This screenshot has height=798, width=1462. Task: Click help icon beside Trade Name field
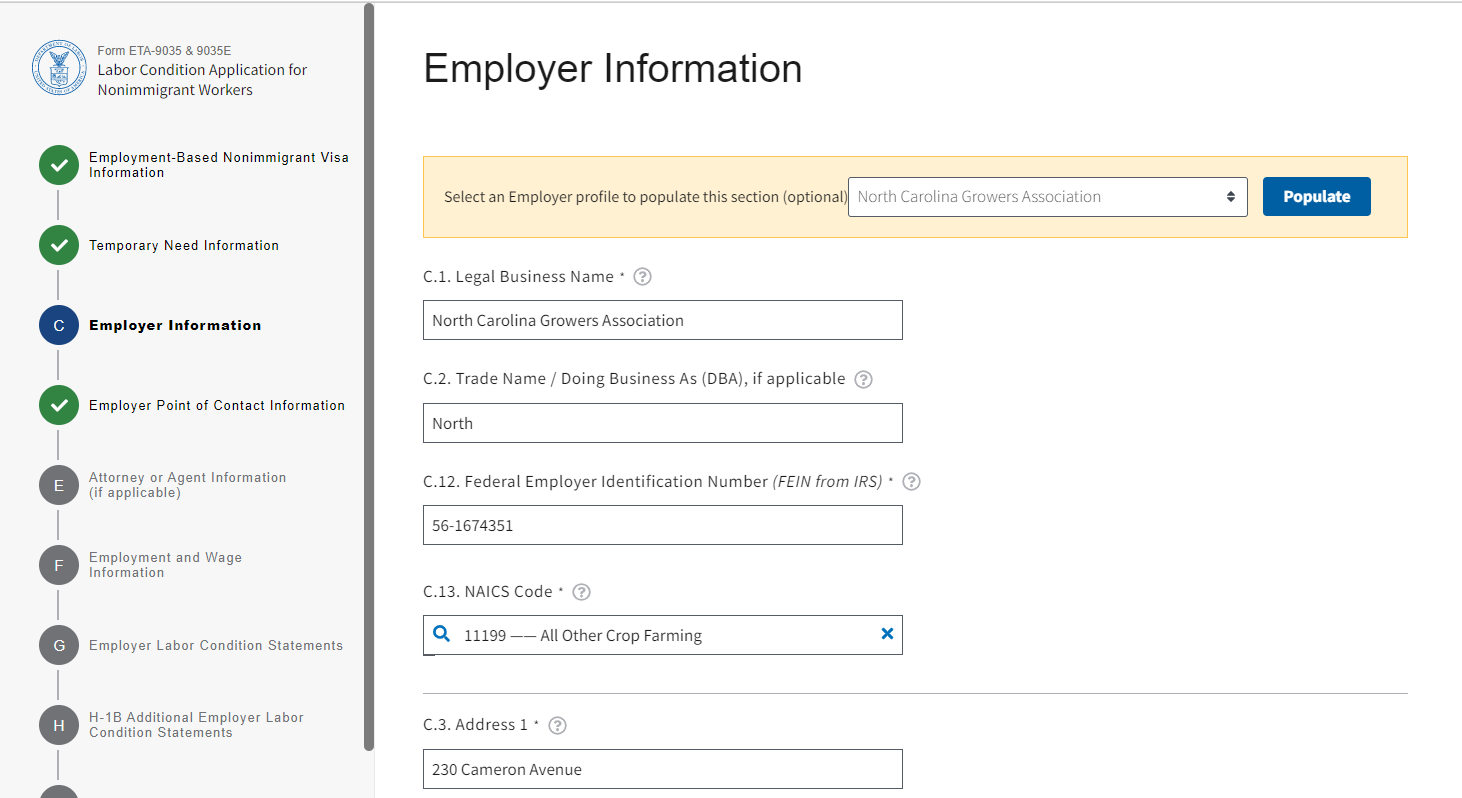(x=864, y=380)
